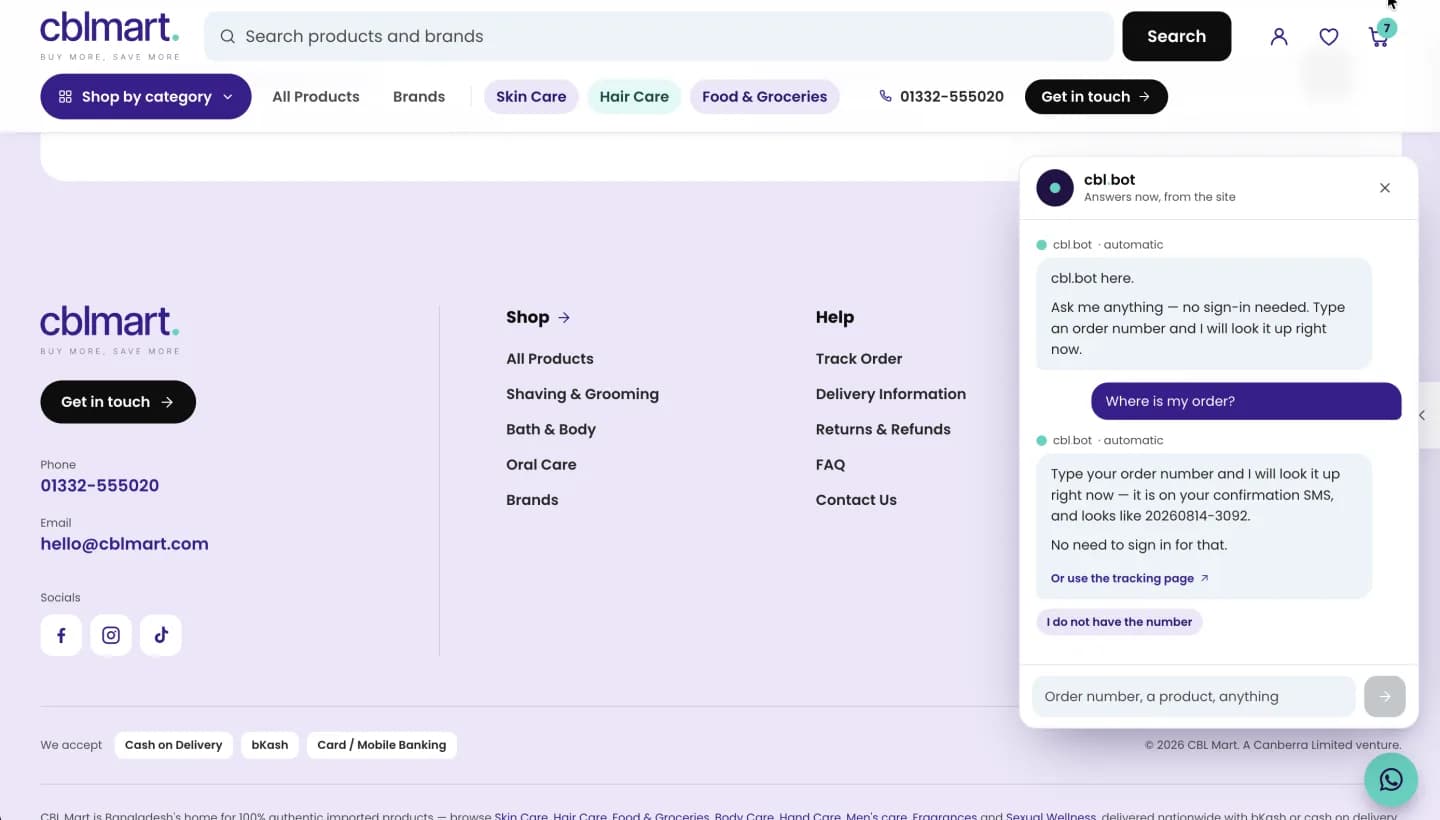Open Brands in the top navigation
Image resolution: width=1440 pixels, height=820 pixels.
419,97
